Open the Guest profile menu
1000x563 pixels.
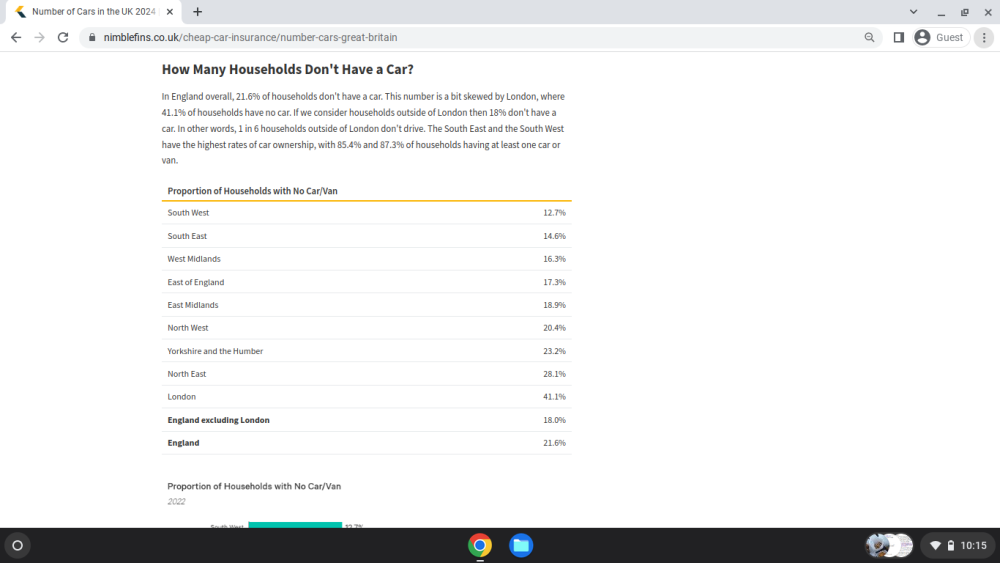click(x=941, y=38)
